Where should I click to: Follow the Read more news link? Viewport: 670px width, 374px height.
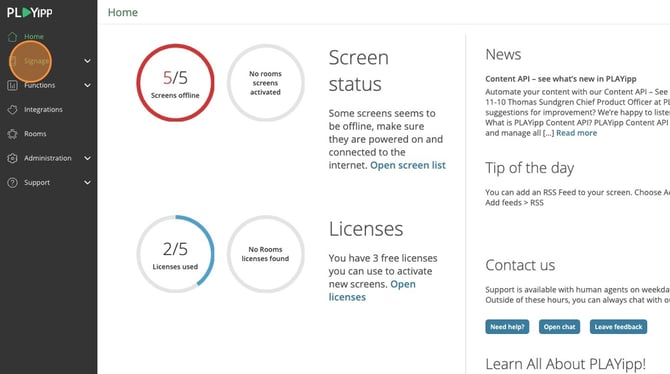(576, 133)
